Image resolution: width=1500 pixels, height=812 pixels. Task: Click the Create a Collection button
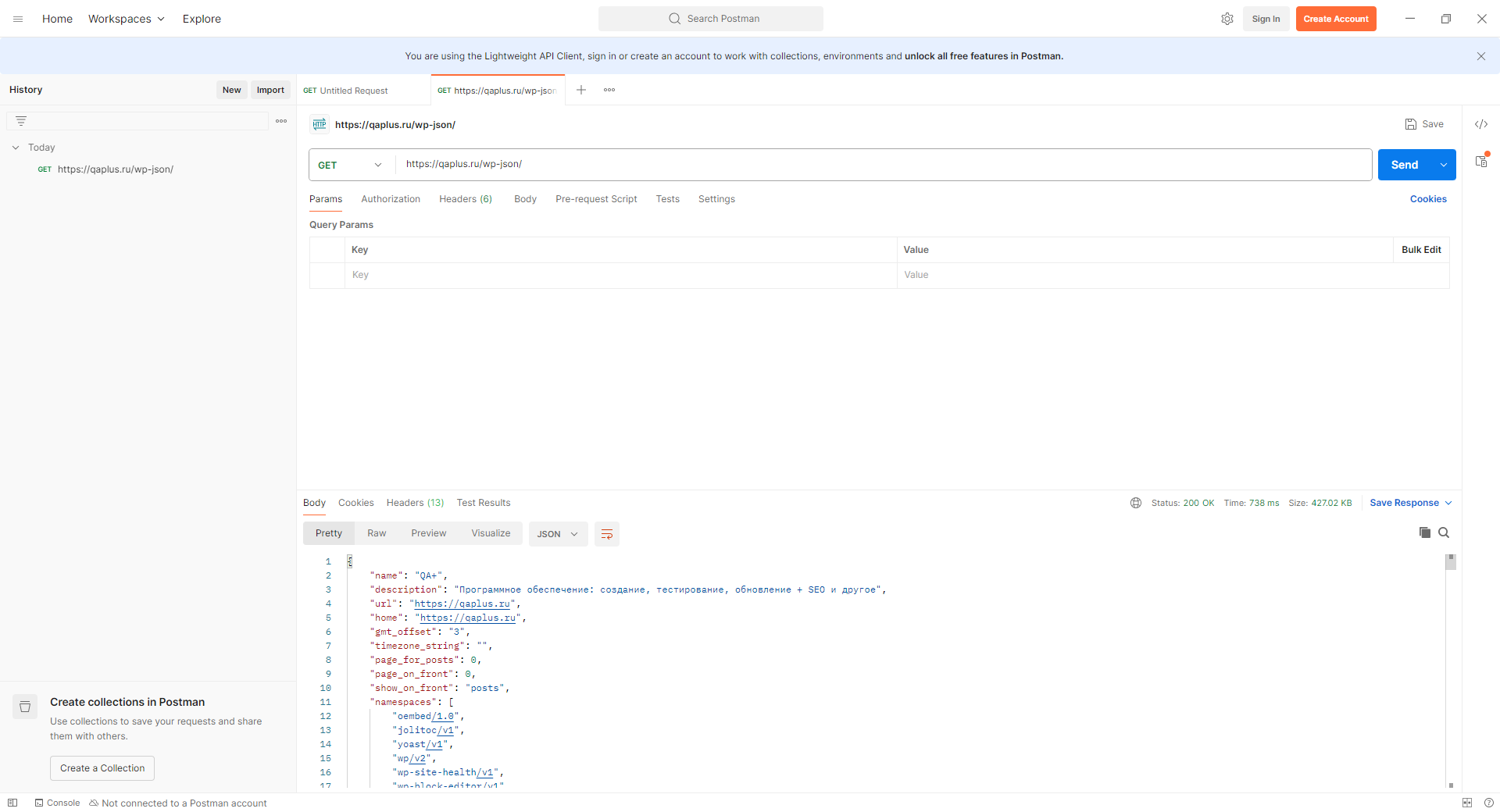[x=102, y=768]
